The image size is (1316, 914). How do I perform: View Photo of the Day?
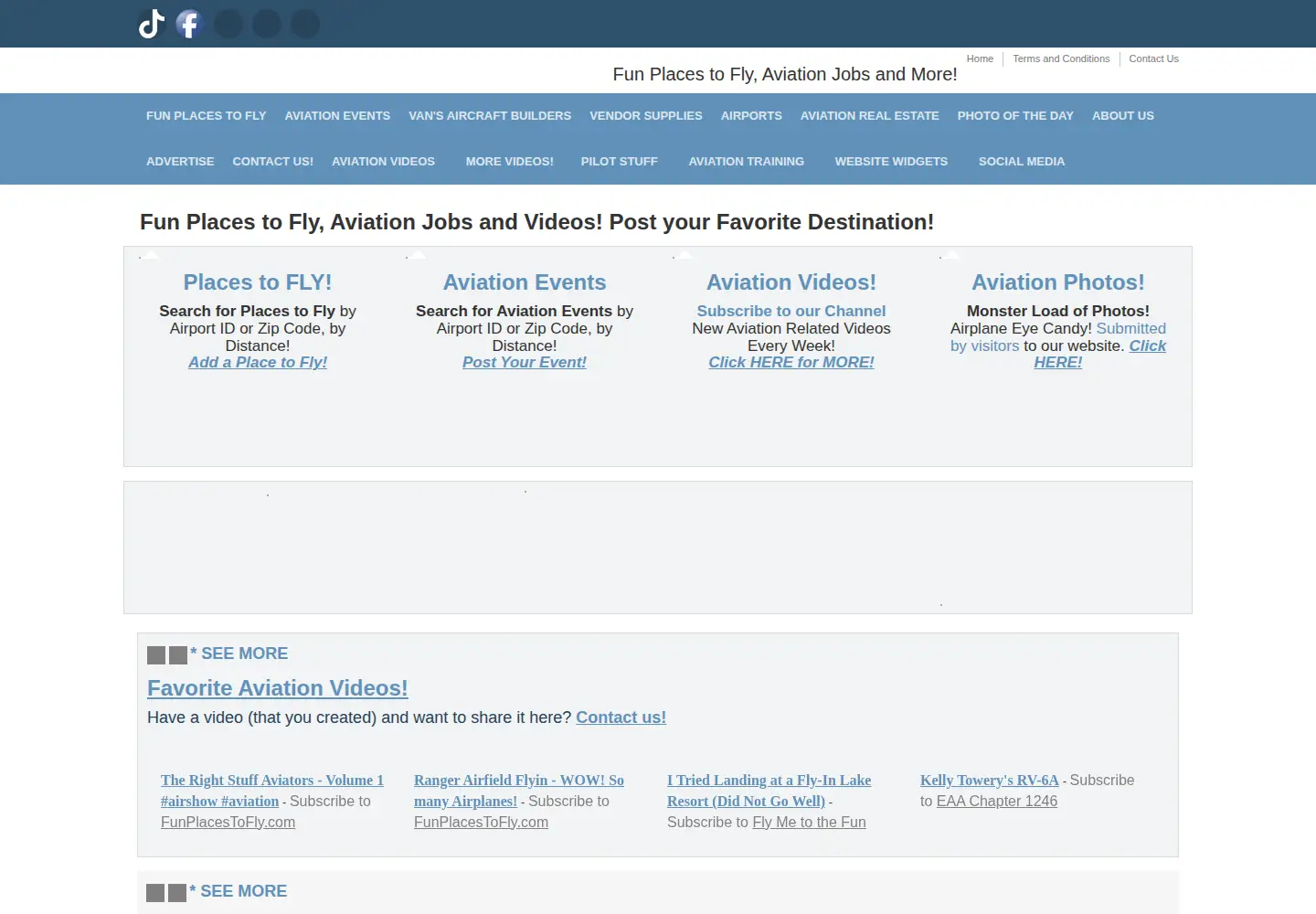tap(1015, 116)
